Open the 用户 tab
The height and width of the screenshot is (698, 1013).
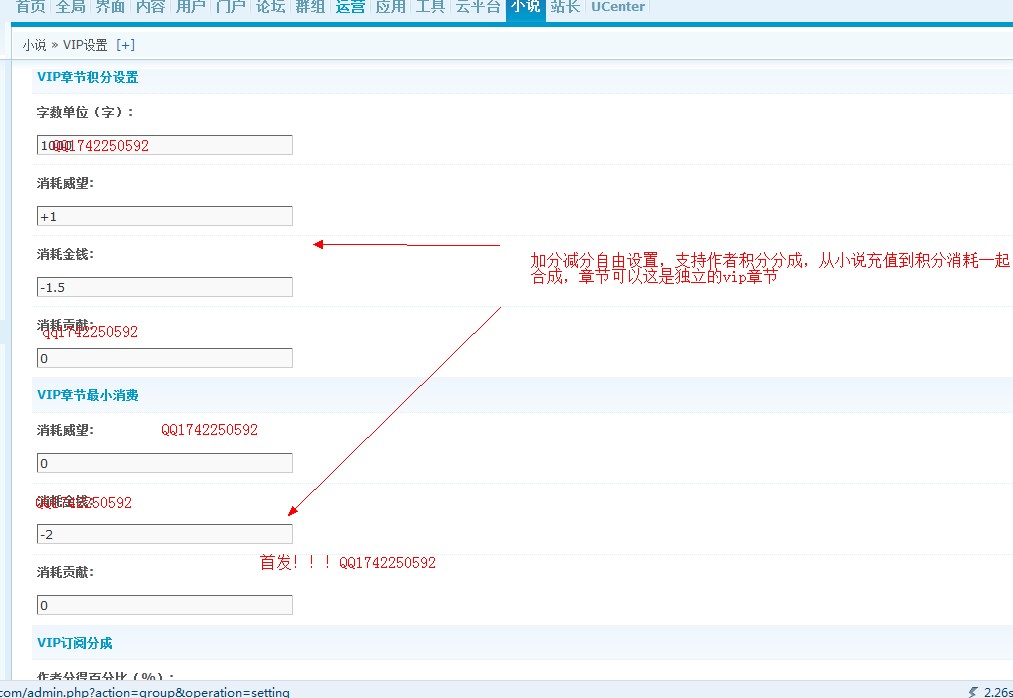point(191,6)
